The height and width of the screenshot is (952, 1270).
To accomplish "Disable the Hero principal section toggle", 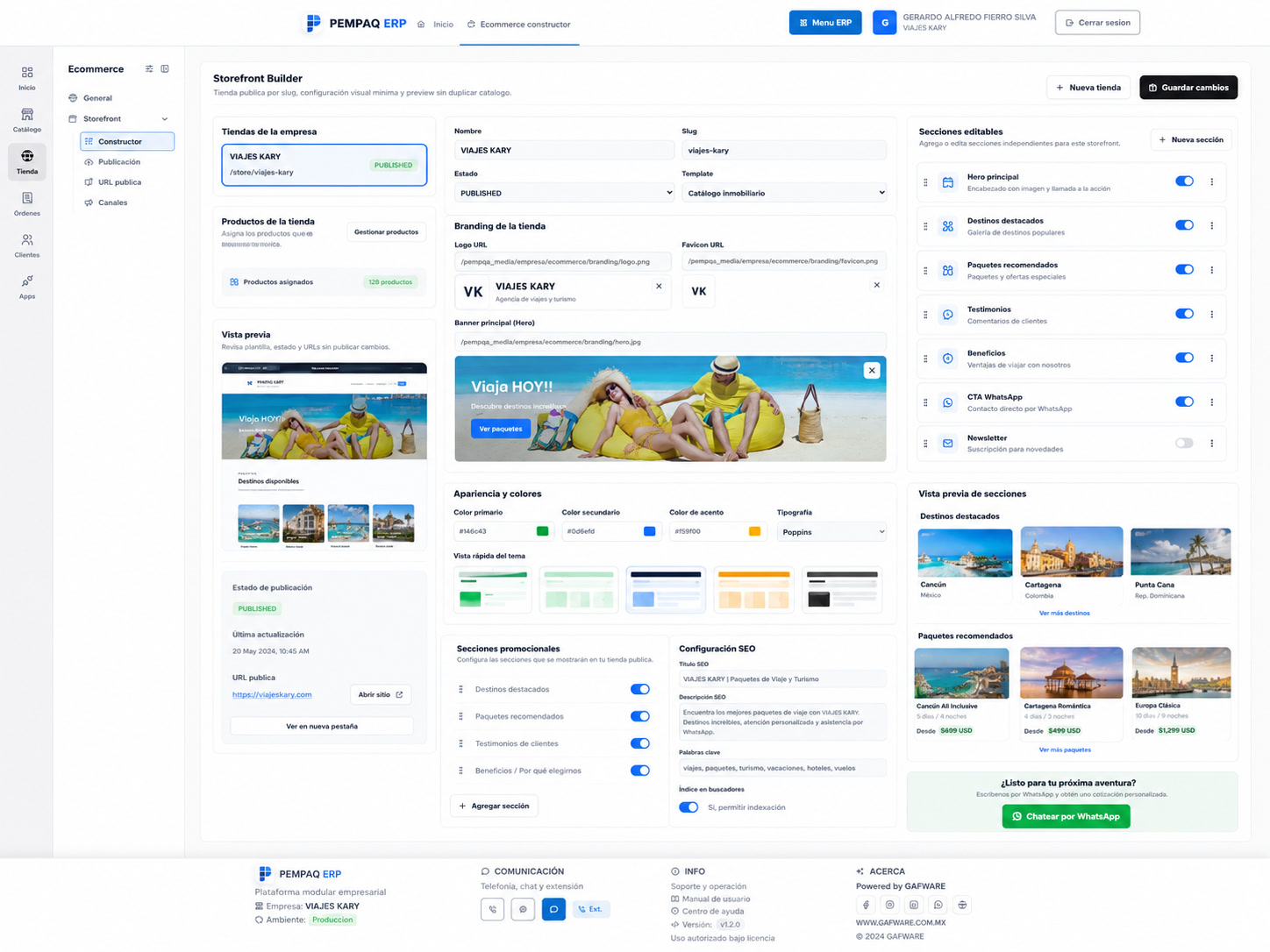I will pos(1184,181).
